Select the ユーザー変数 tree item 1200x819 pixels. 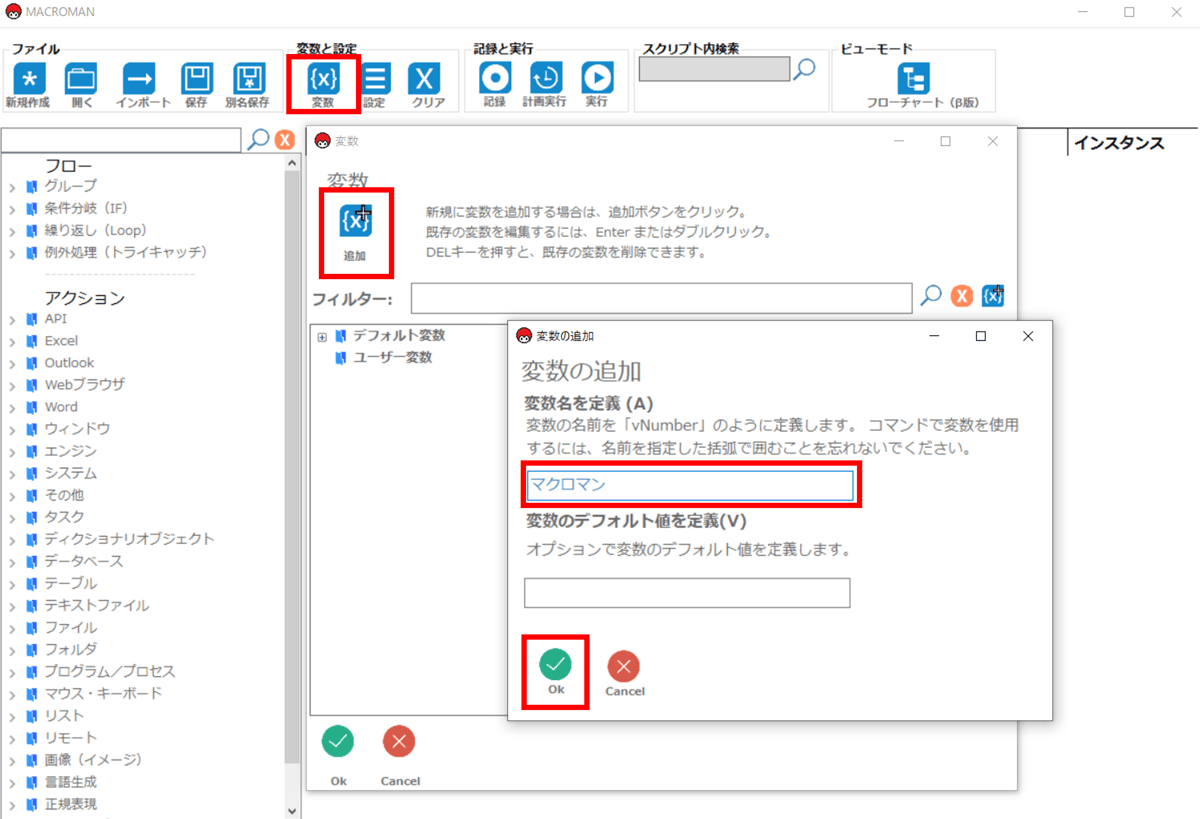point(392,357)
